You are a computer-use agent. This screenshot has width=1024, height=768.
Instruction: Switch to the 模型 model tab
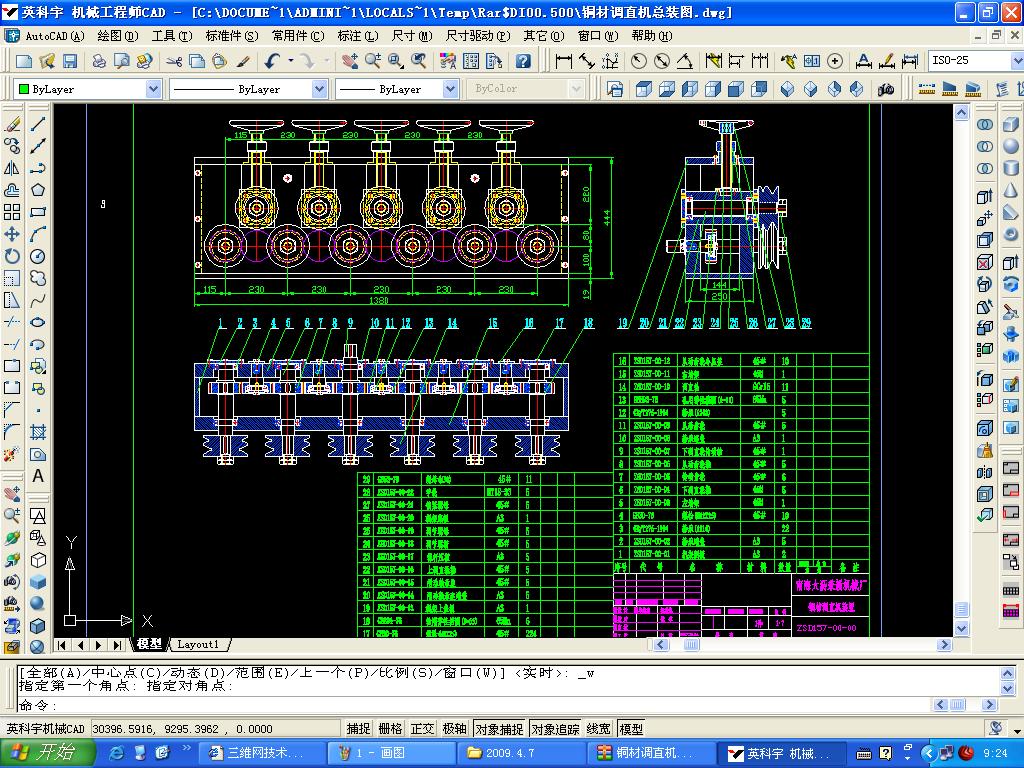click(150, 645)
